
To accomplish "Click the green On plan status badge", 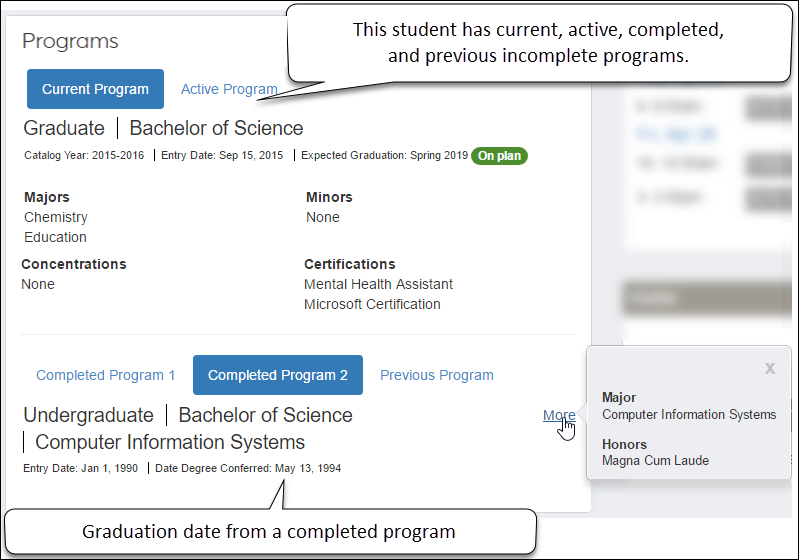I will point(500,156).
